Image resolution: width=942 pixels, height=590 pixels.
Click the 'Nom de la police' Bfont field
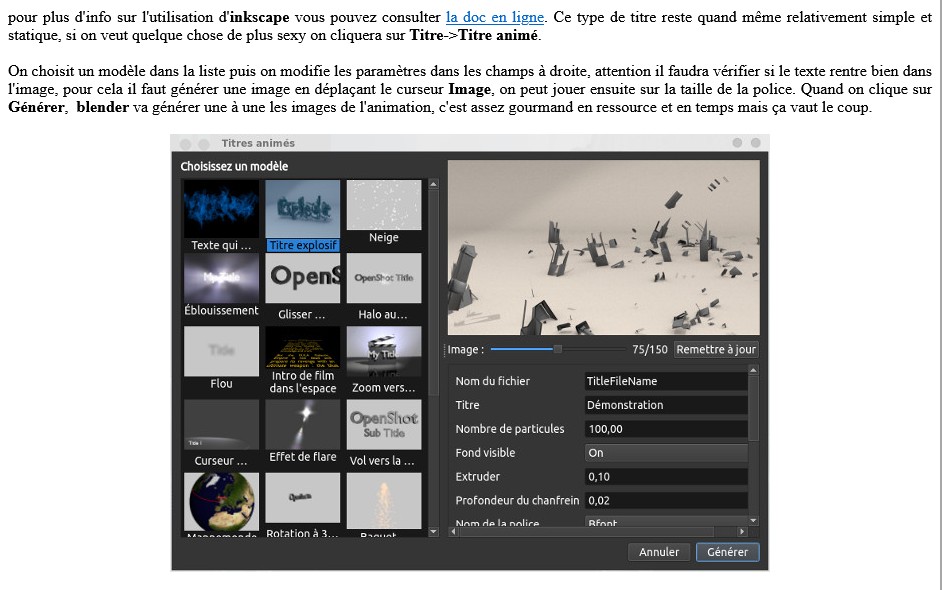[666, 522]
